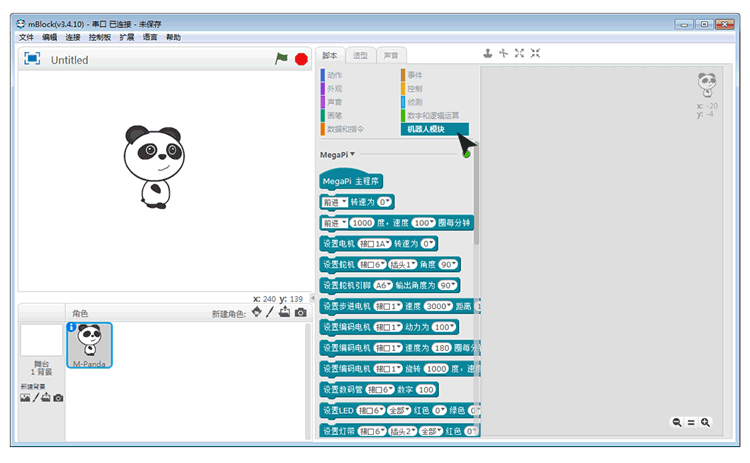This screenshot has height=463, width=750.
Task: Click the MegaPi 主程序 hat block
Action: pos(351,180)
